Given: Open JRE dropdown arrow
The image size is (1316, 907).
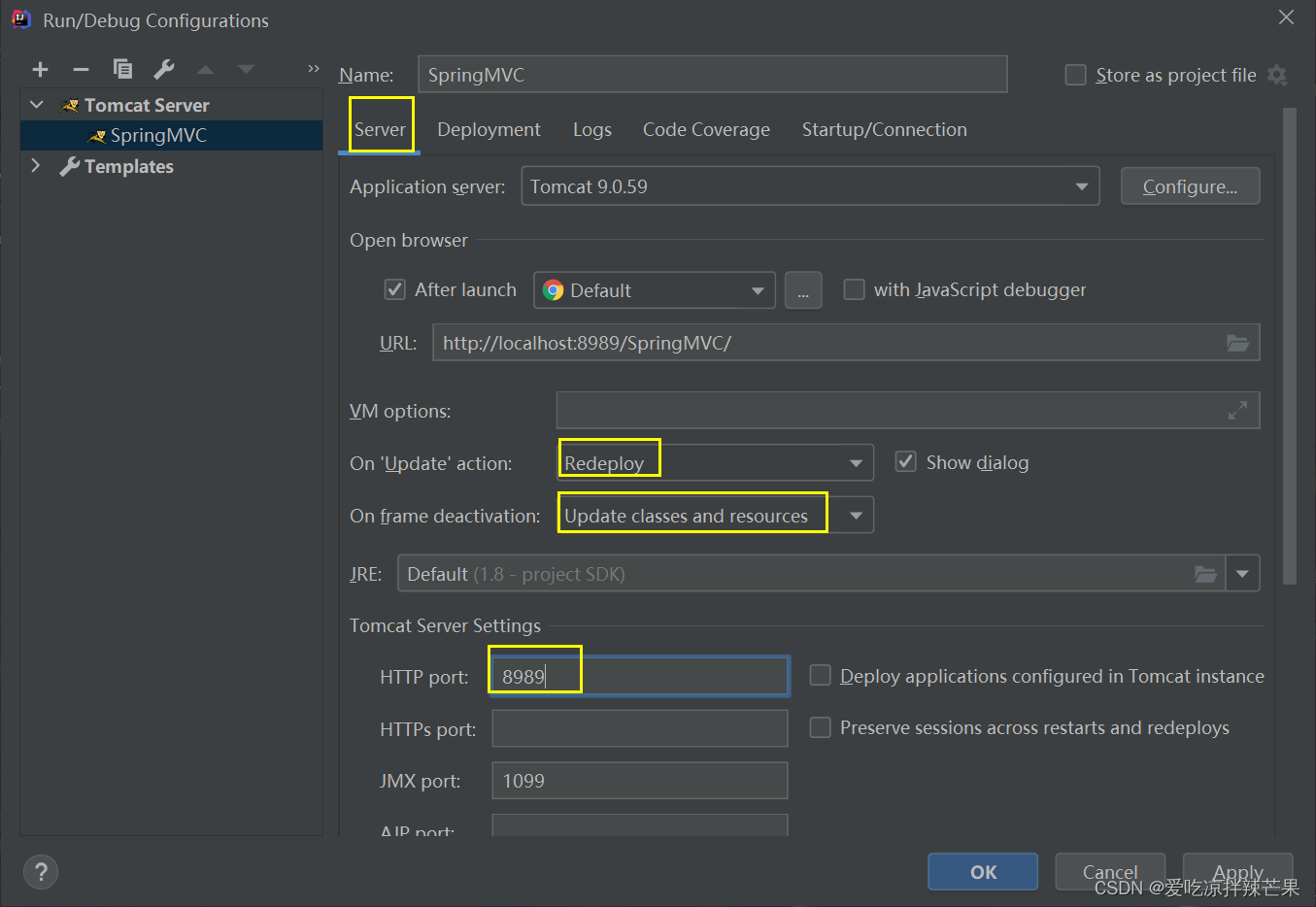Looking at the screenshot, I should (1242, 574).
